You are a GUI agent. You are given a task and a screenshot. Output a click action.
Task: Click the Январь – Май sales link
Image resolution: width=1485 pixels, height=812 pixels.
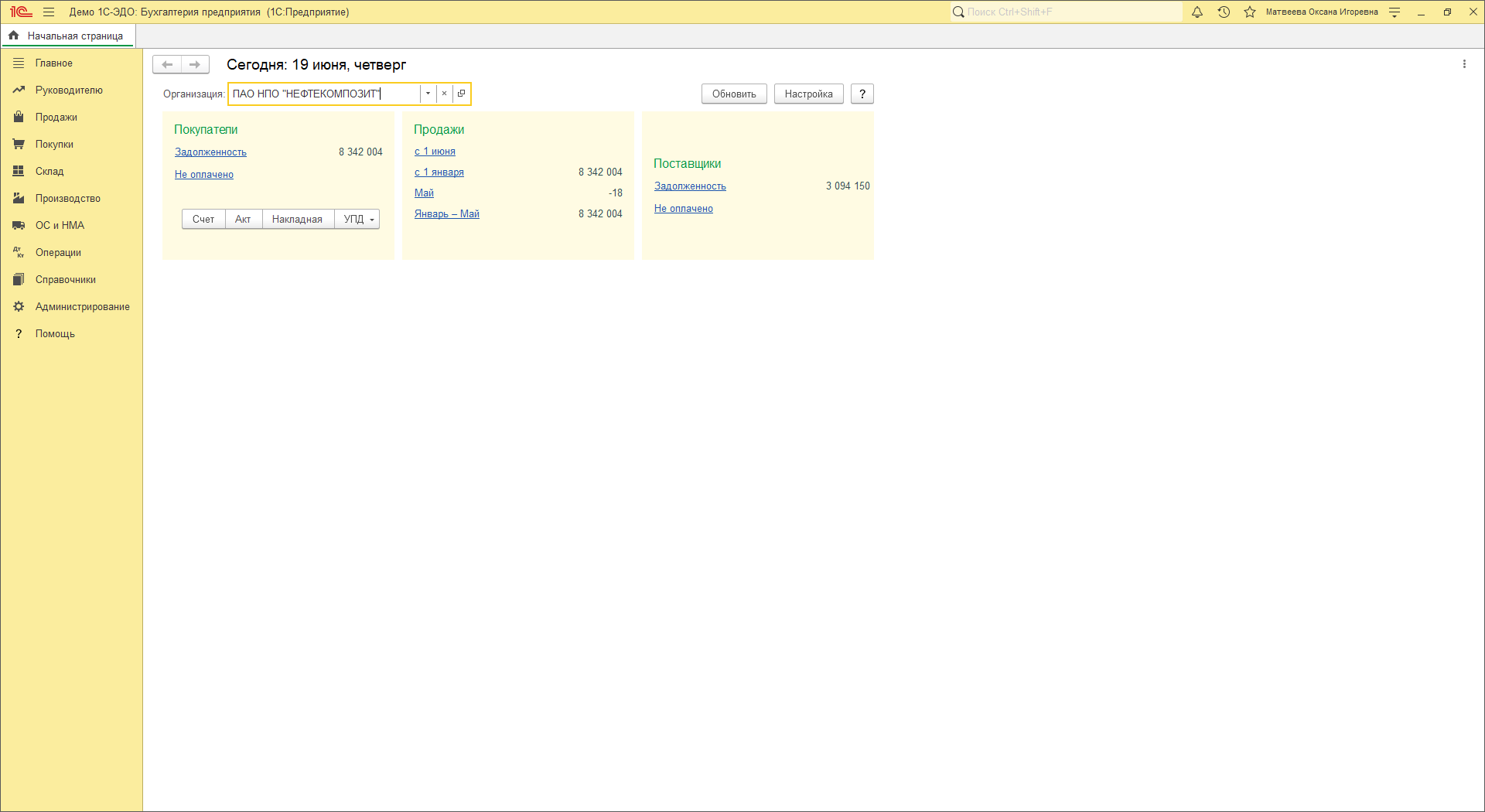pyautogui.click(x=446, y=214)
